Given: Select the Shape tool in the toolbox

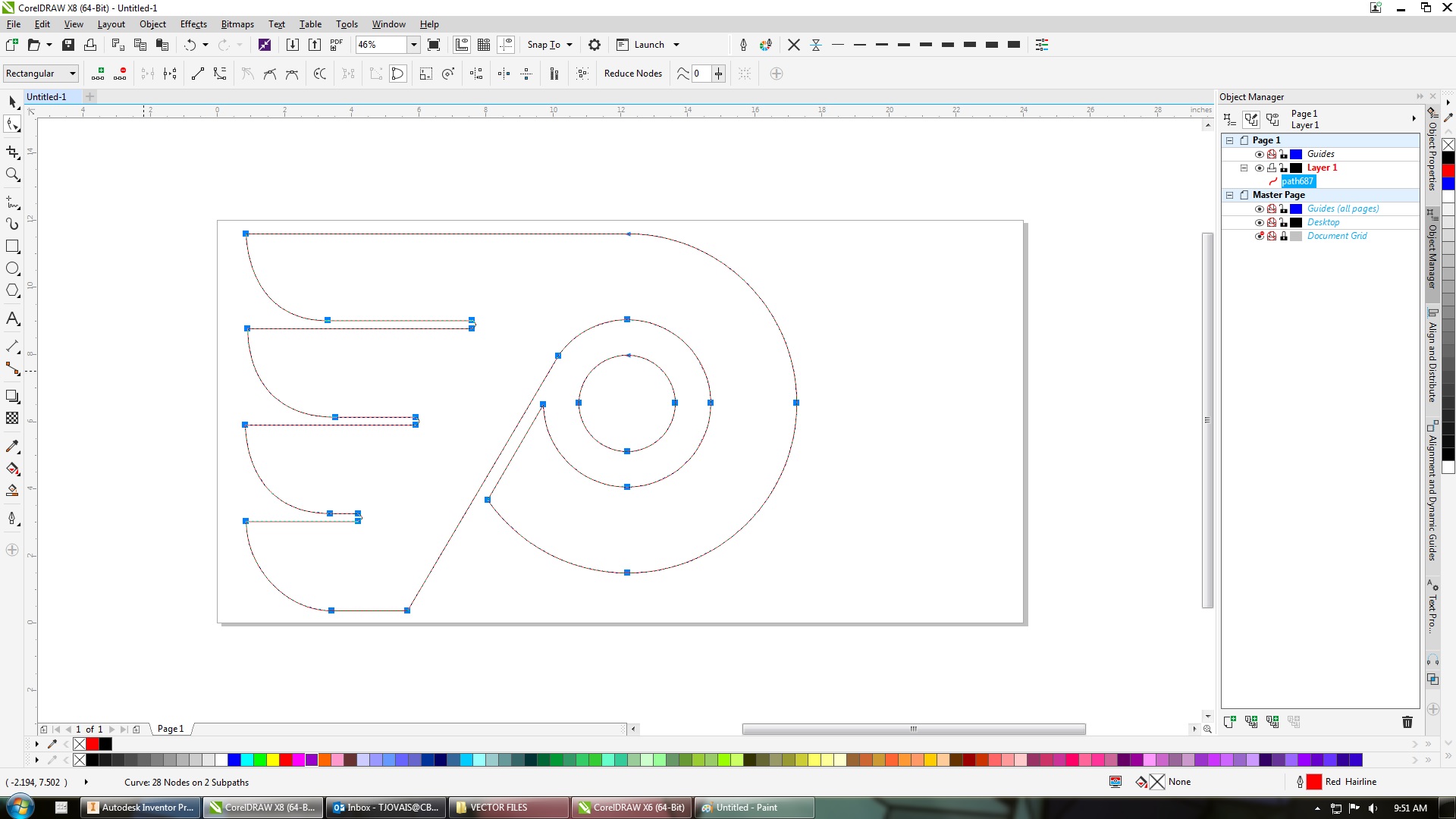Looking at the screenshot, I should point(13,124).
